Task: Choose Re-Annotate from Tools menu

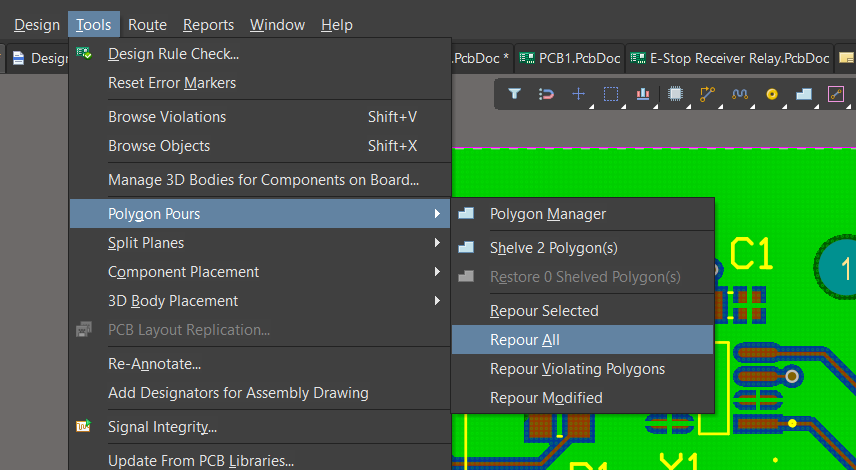Action: [x=260, y=364]
